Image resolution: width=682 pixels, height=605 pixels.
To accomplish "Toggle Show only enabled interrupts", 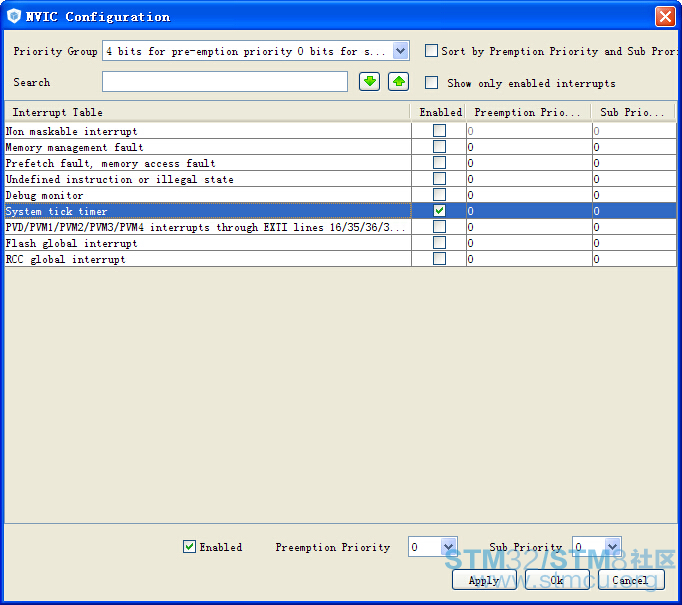I will [431, 83].
